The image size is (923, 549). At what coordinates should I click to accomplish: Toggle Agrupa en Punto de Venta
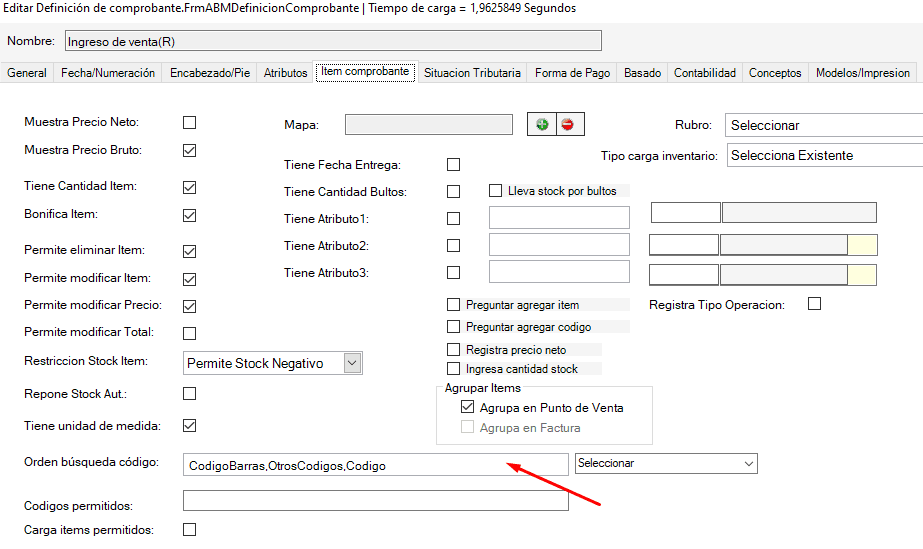point(467,408)
